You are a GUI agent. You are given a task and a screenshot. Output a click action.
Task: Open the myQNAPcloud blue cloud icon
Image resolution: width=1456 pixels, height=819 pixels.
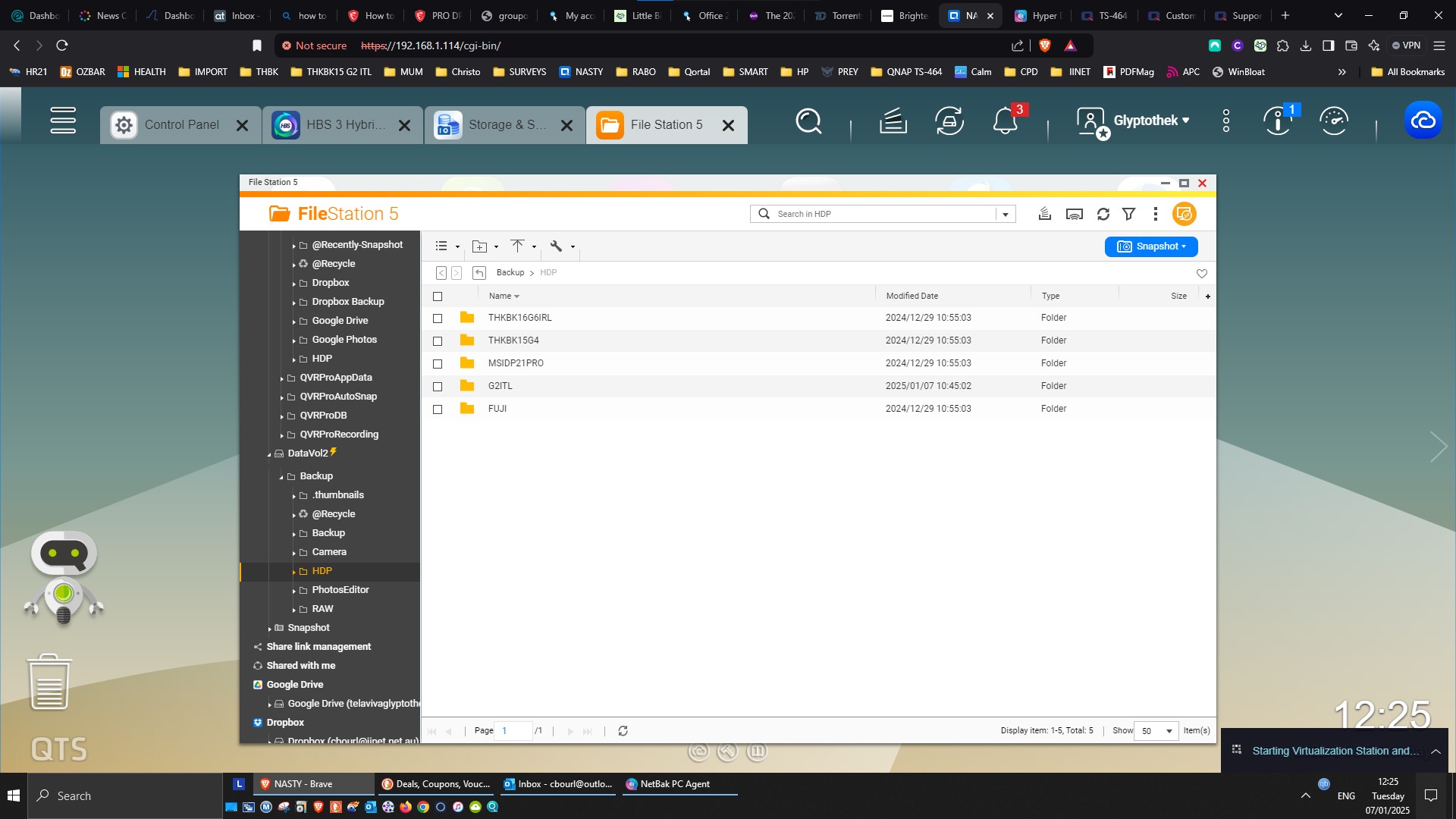pos(1423,121)
